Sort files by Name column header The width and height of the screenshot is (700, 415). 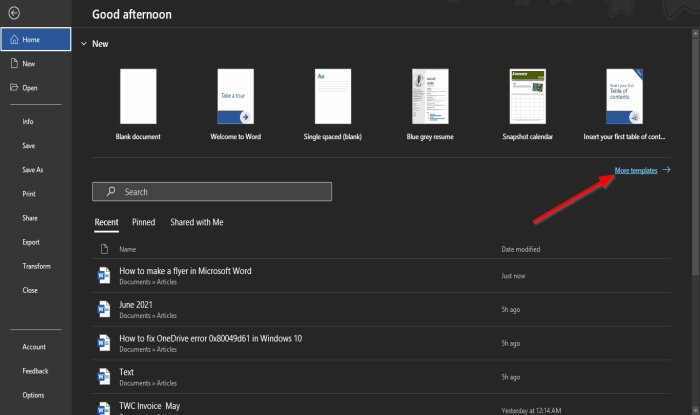128,249
